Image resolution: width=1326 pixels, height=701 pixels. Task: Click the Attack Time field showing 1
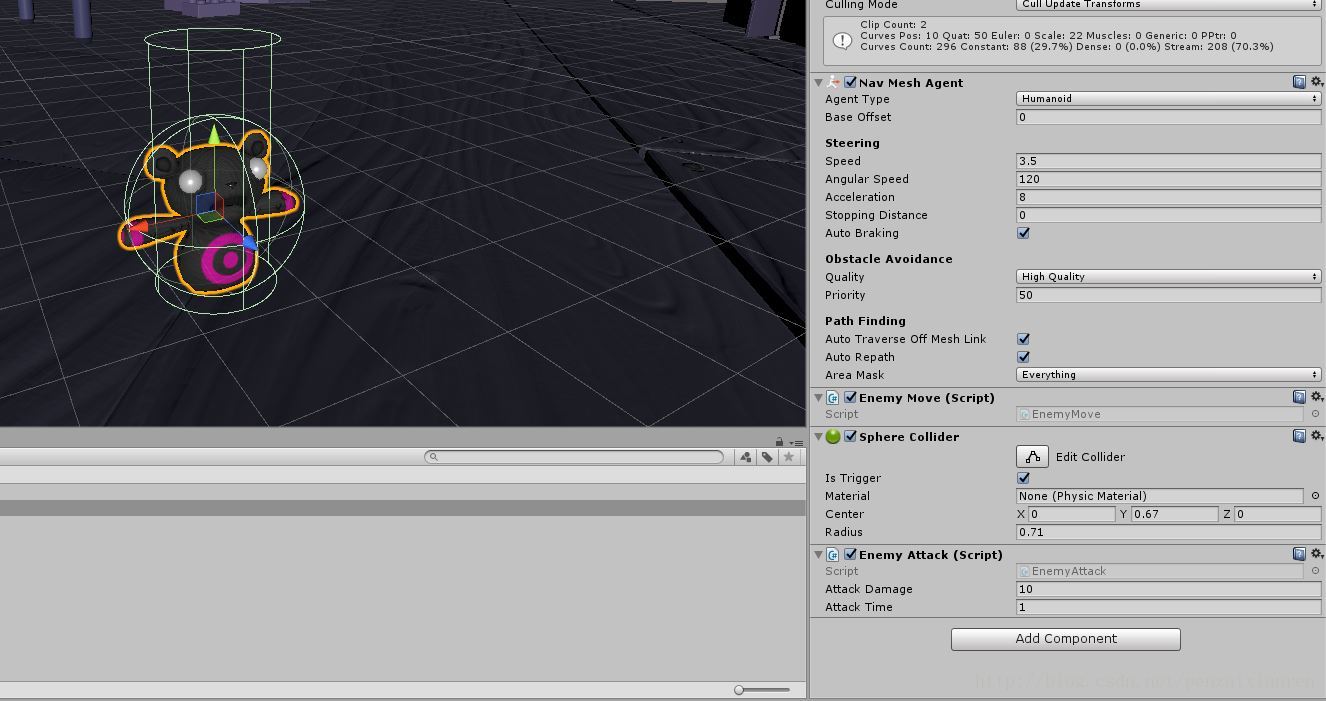1169,607
